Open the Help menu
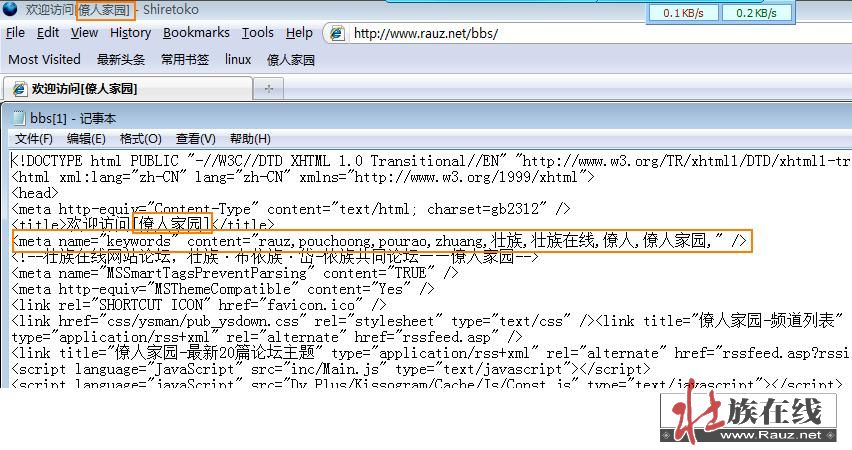Viewport: 852px width, 450px height. [x=299, y=33]
